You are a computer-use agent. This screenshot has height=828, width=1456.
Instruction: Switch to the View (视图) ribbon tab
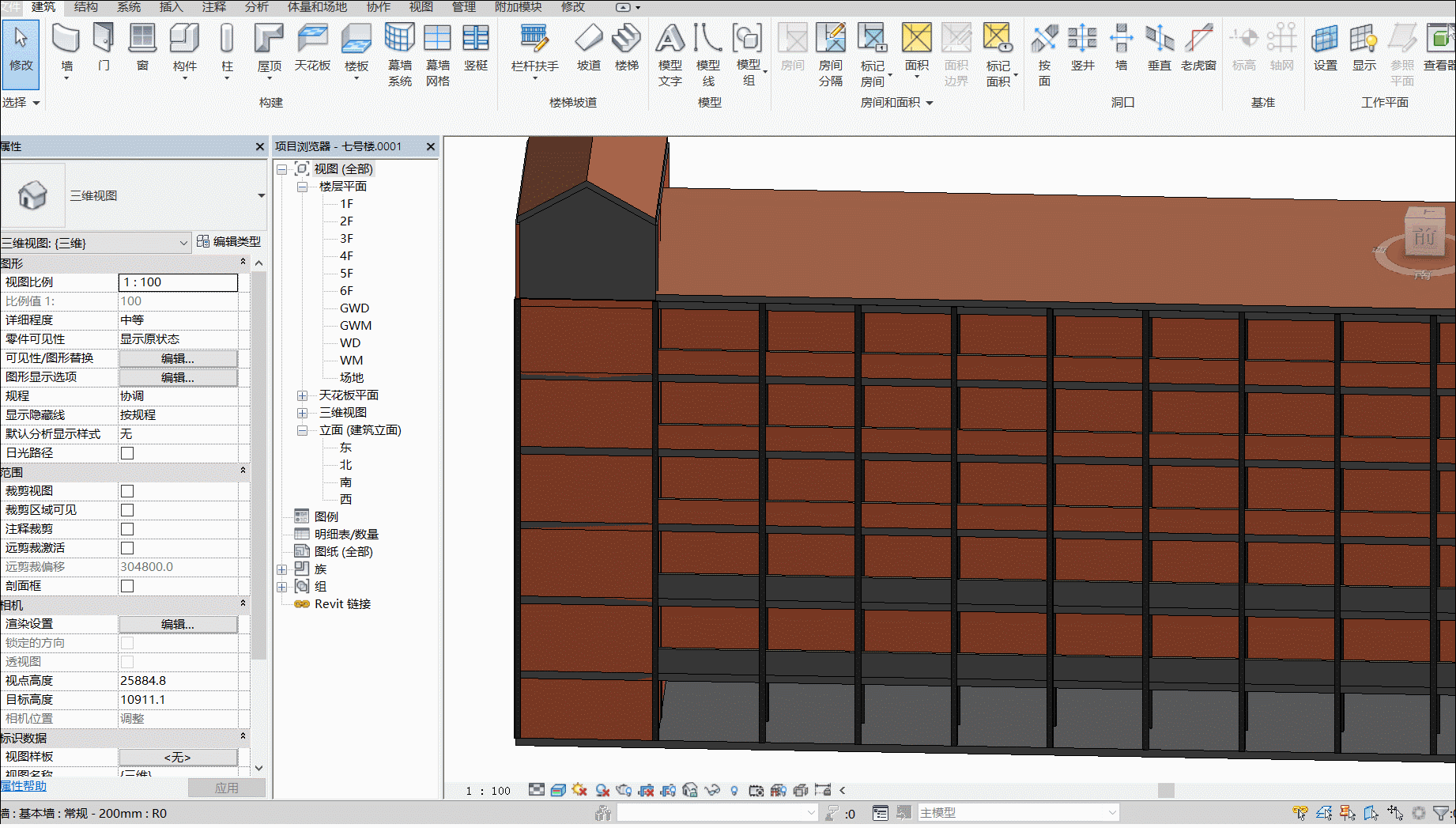[421, 7]
